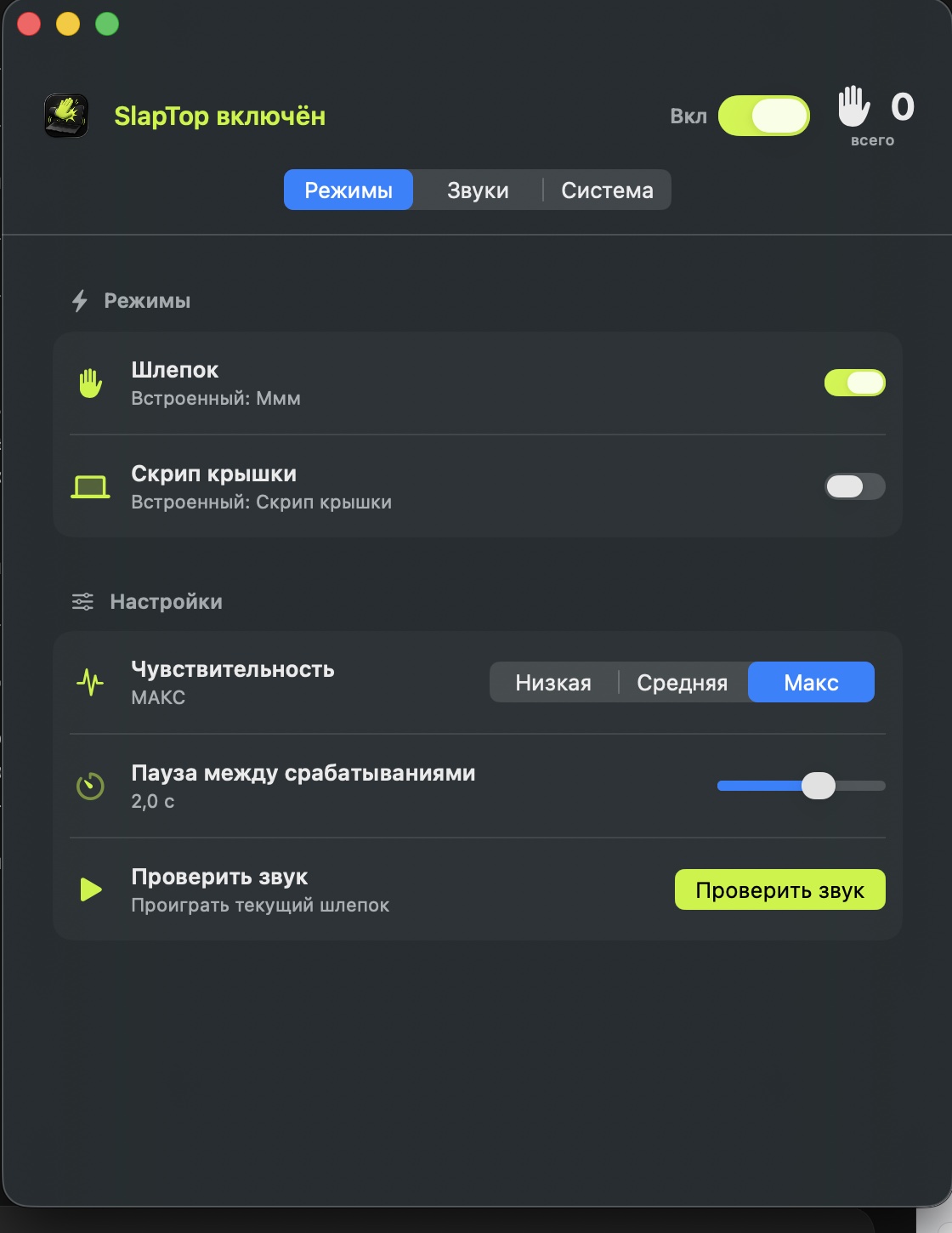Click the sliders icon next to Настройки
The width and height of the screenshot is (952, 1233).
[x=82, y=602]
